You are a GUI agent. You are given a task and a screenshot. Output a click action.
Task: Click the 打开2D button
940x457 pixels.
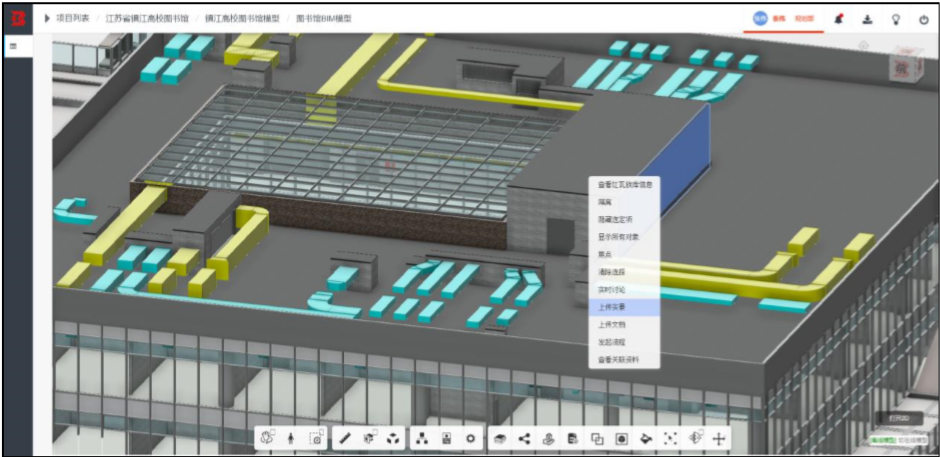pos(899,418)
